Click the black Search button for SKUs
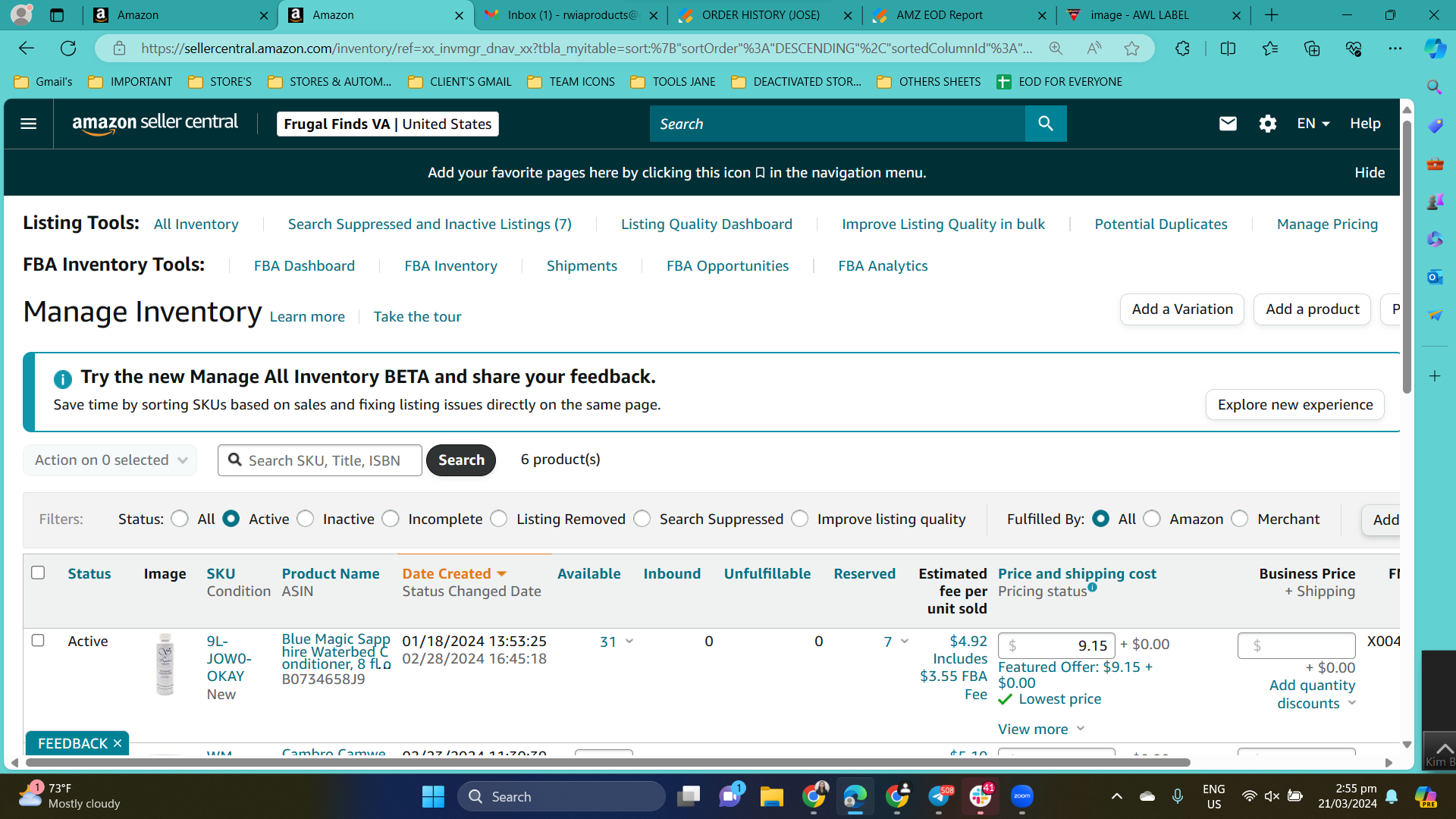Screen dimensions: 1456x819 coord(461,460)
